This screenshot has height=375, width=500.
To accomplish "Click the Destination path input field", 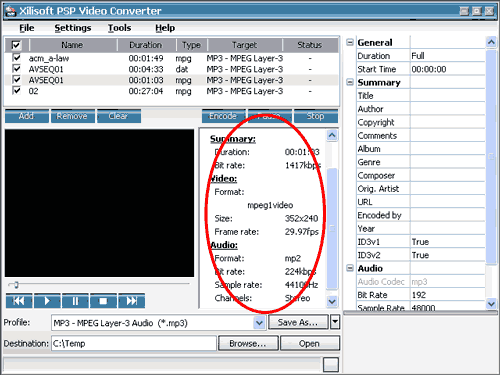I will point(134,343).
